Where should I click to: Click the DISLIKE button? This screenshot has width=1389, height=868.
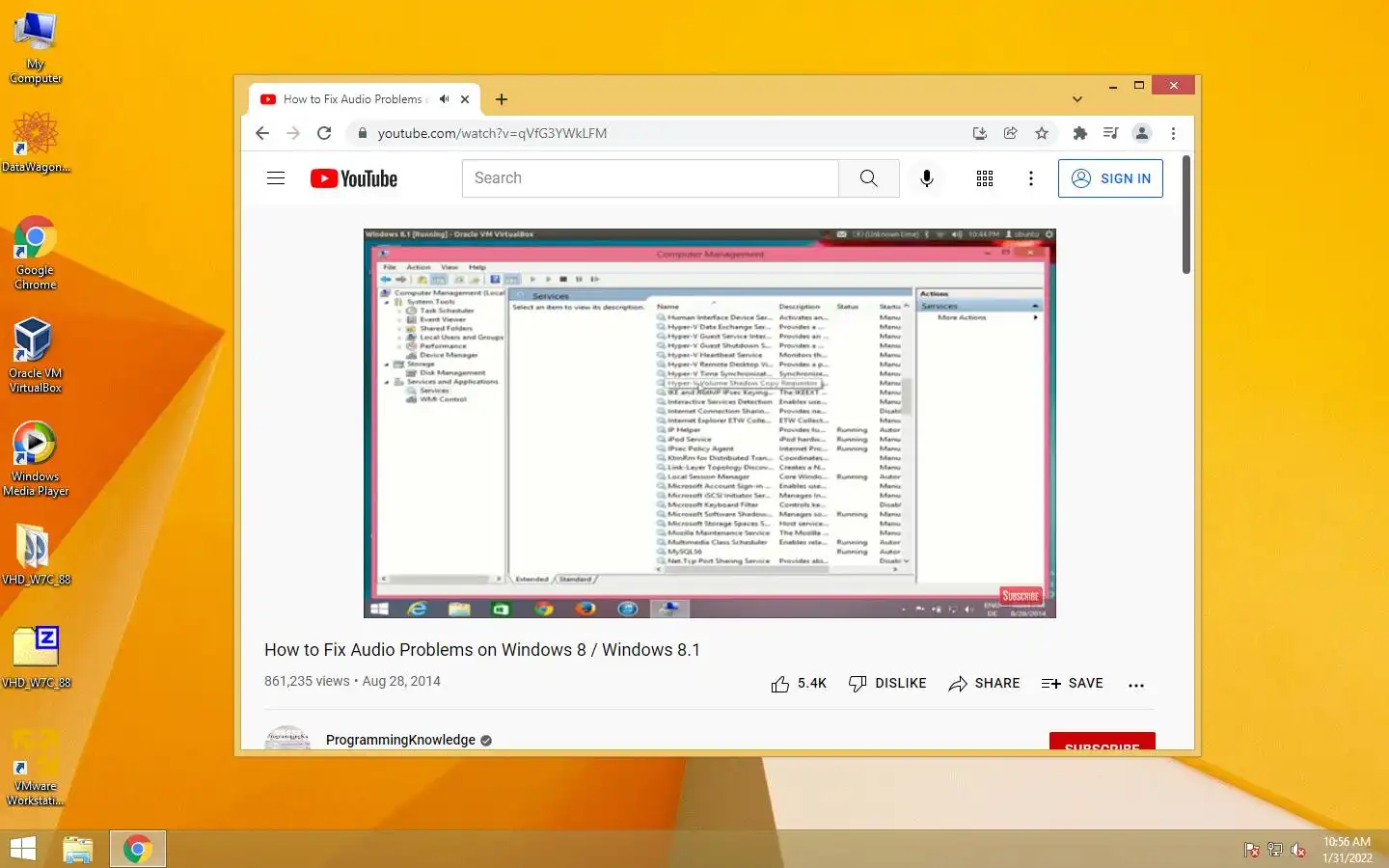[887, 684]
